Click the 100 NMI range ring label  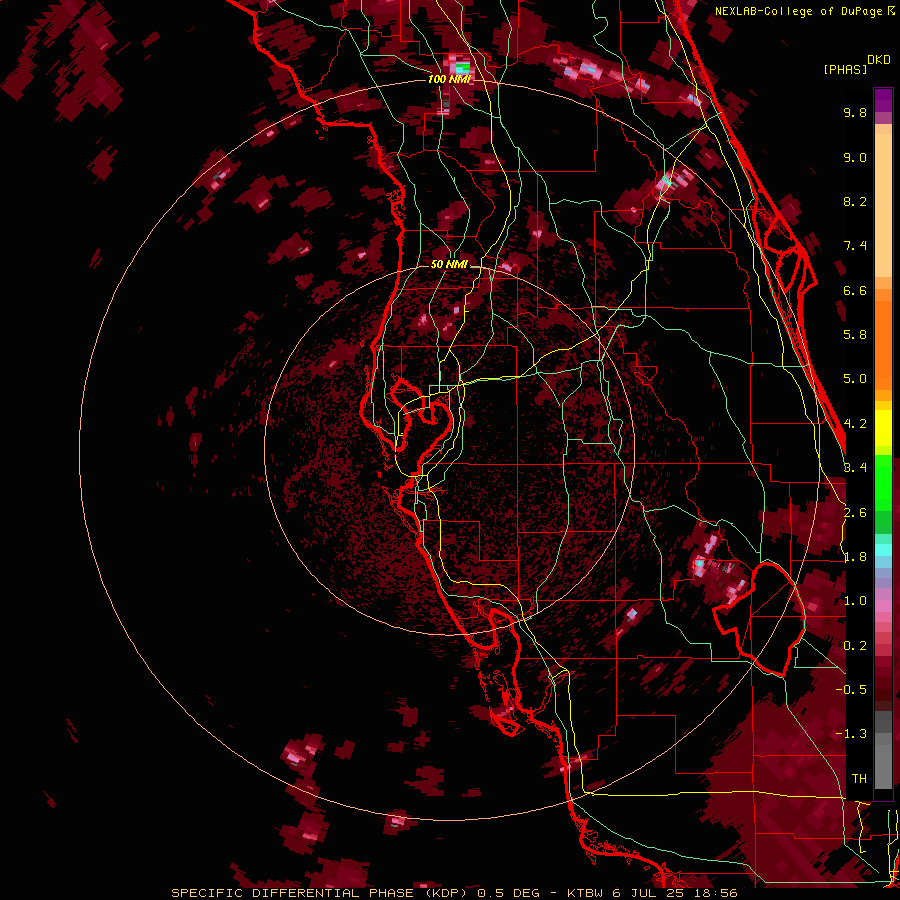click(449, 79)
